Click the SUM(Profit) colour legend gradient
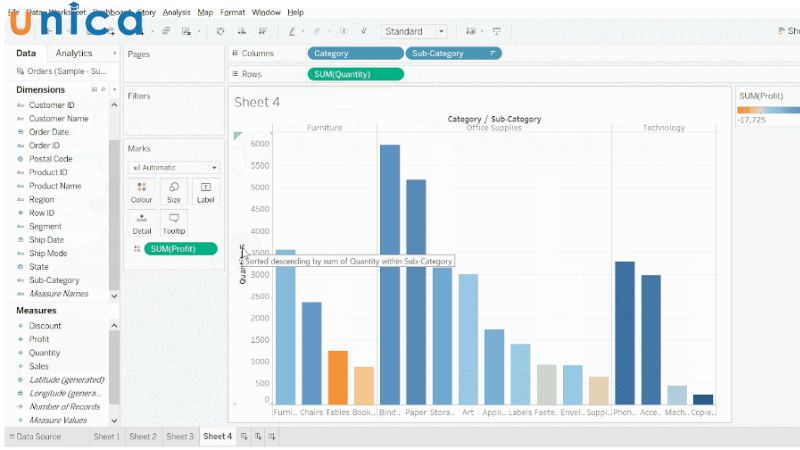 click(x=768, y=108)
